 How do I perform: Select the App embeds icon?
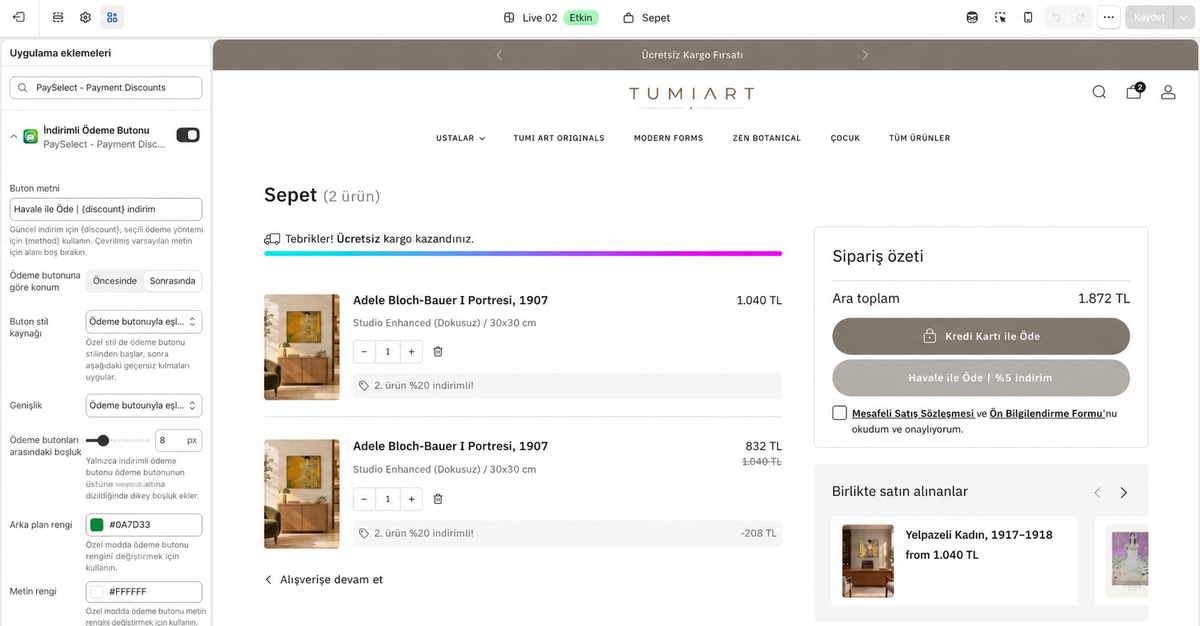coord(112,17)
